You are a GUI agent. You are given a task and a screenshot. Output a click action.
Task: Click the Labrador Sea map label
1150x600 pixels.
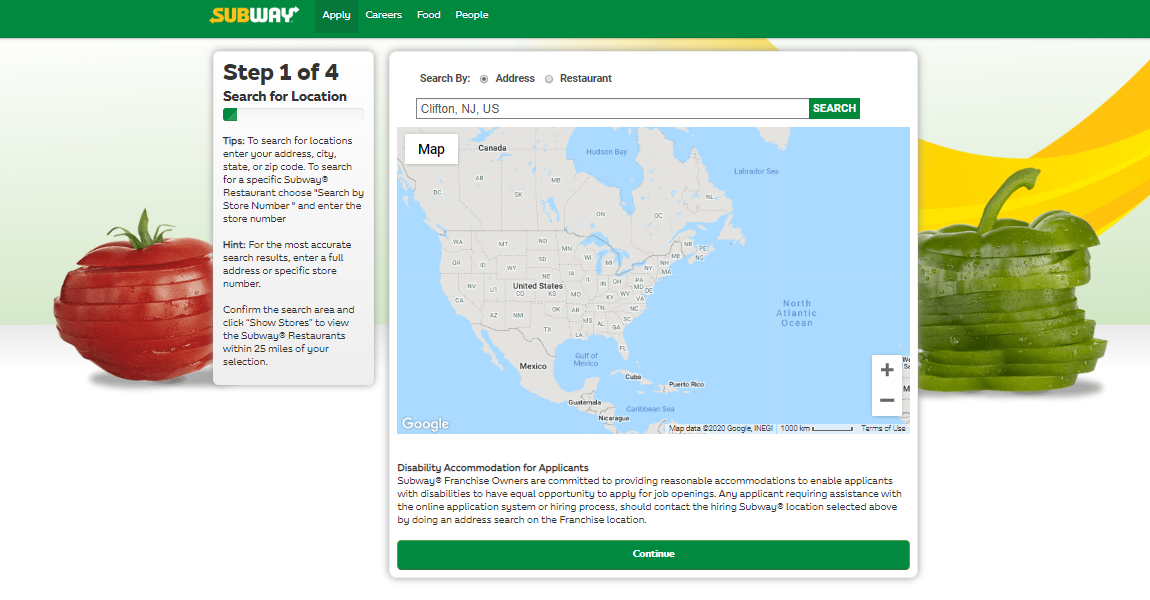[x=756, y=171]
